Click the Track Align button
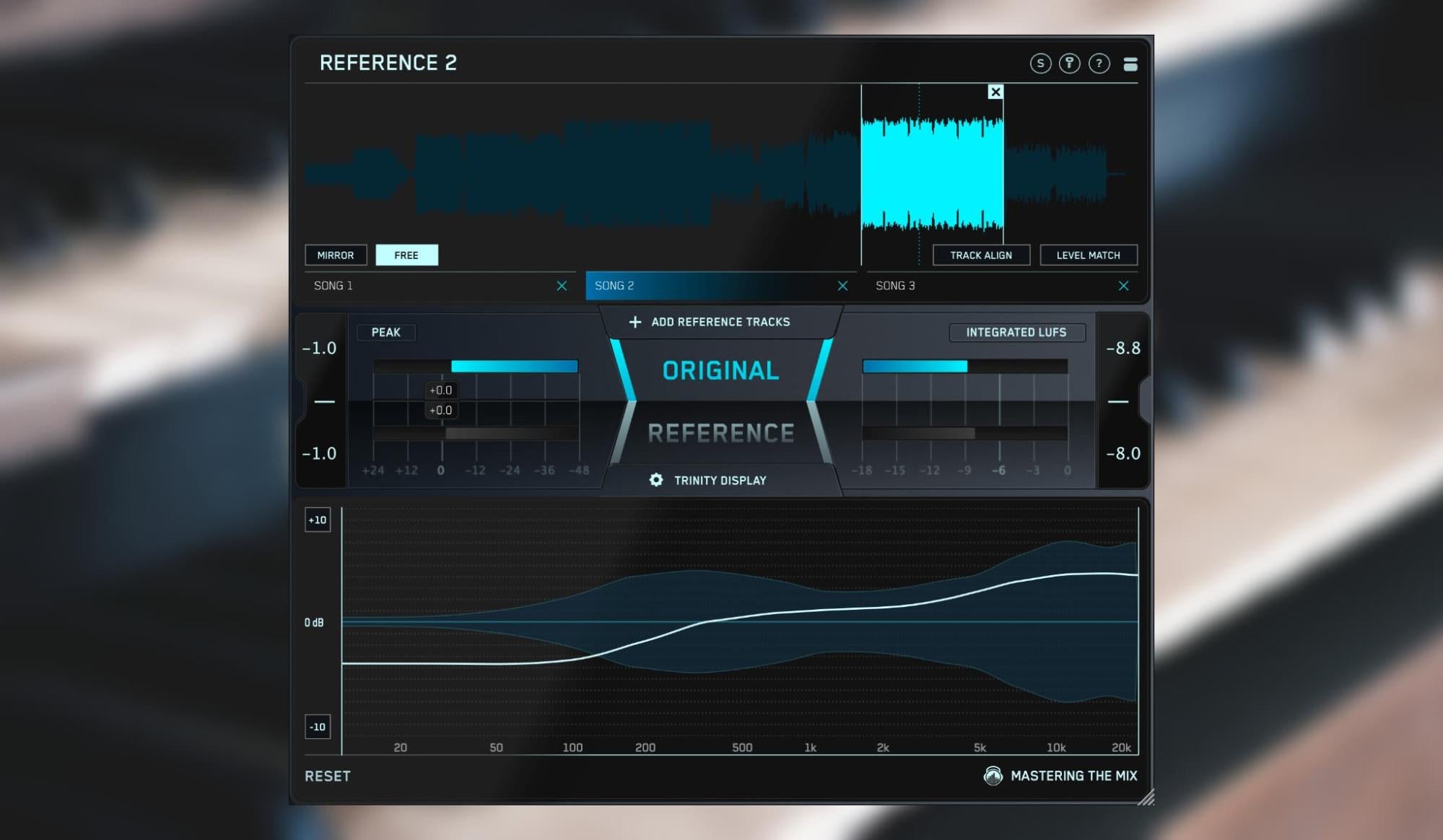Image resolution: width=1443 pixels, height=840 pixels. click(981, 255)
